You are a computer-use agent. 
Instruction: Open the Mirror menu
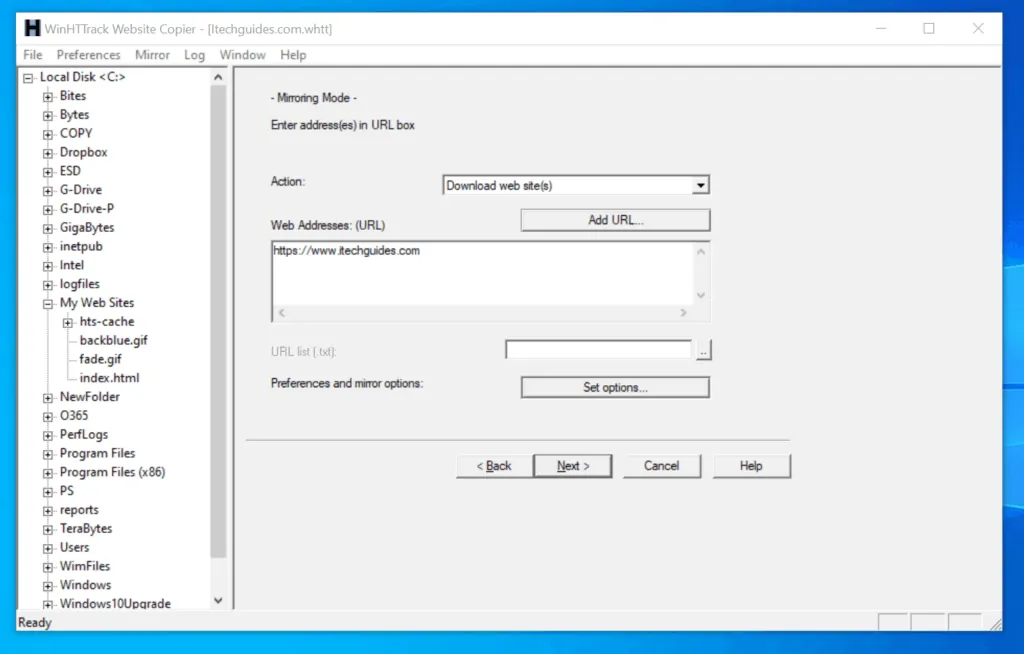click(152, 55)
